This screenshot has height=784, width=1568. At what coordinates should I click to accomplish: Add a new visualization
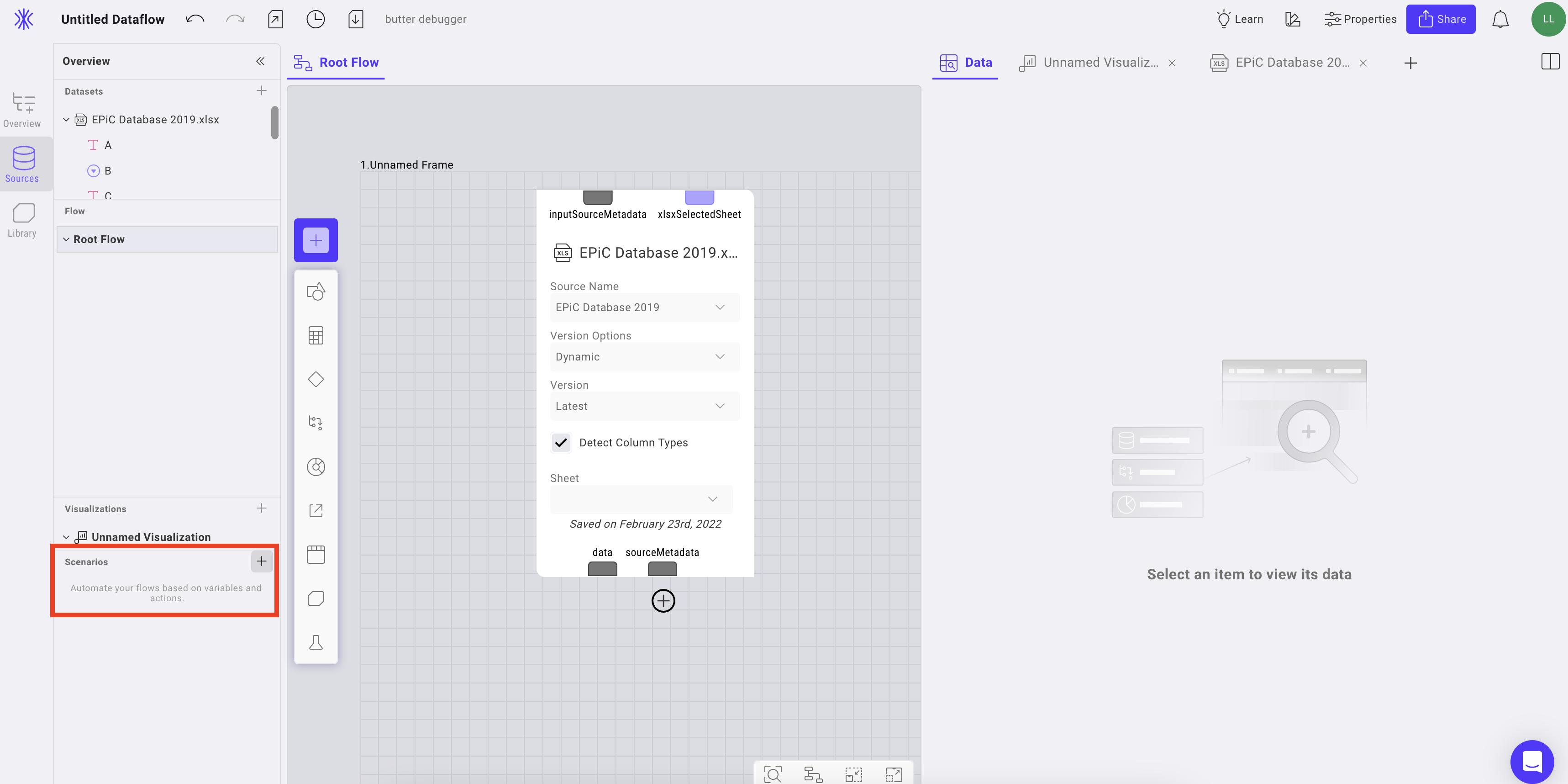point(262,508)
